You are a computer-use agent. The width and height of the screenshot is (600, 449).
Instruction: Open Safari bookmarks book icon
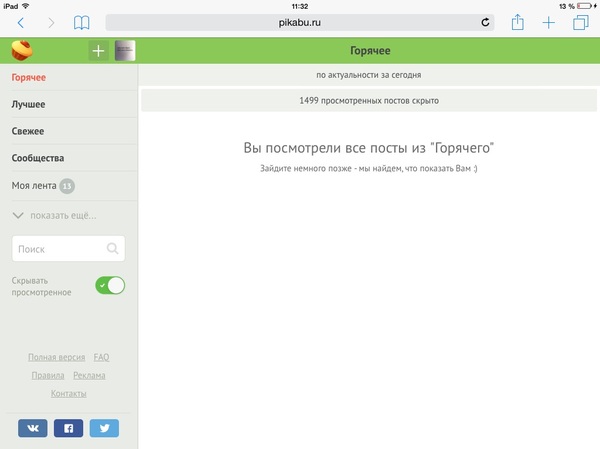(81, 22)
